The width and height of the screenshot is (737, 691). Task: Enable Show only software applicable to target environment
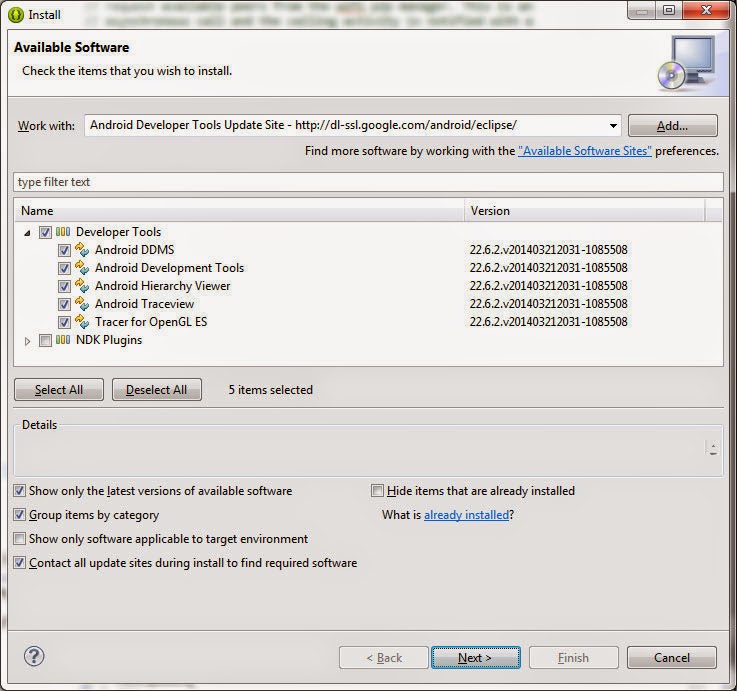coord(19,539)
